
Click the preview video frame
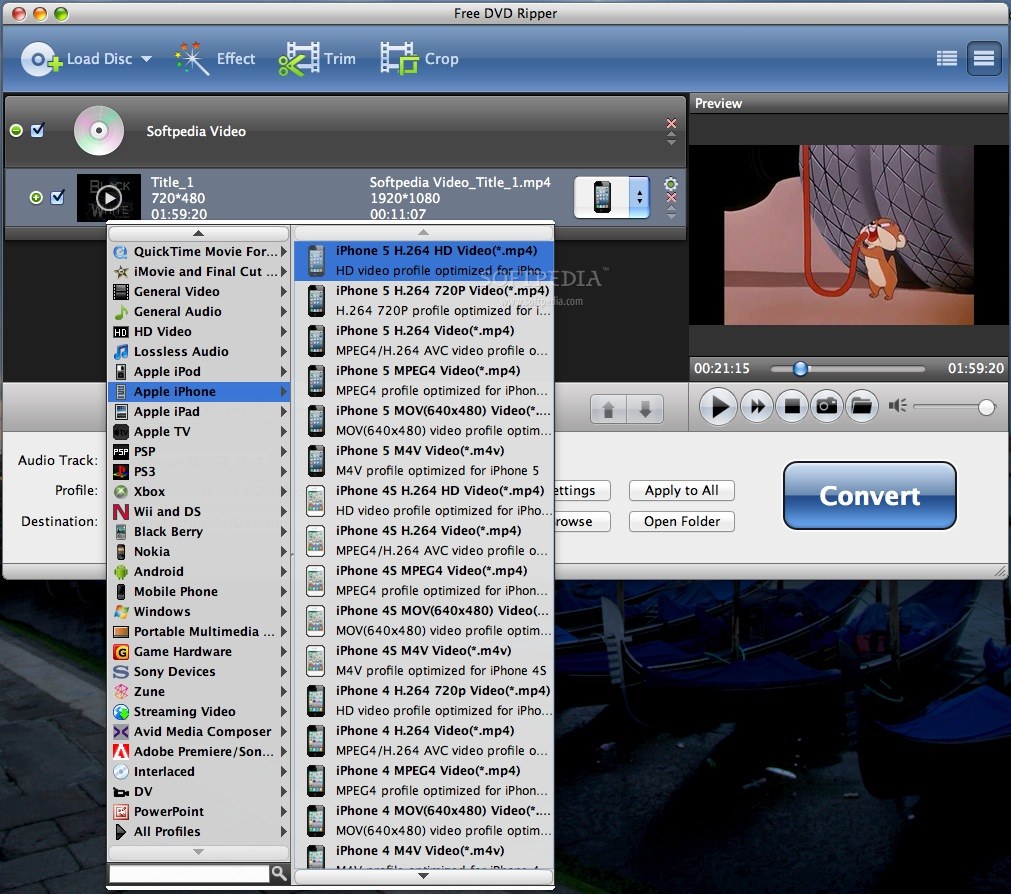pyautogui.click(x=849, y=235)
